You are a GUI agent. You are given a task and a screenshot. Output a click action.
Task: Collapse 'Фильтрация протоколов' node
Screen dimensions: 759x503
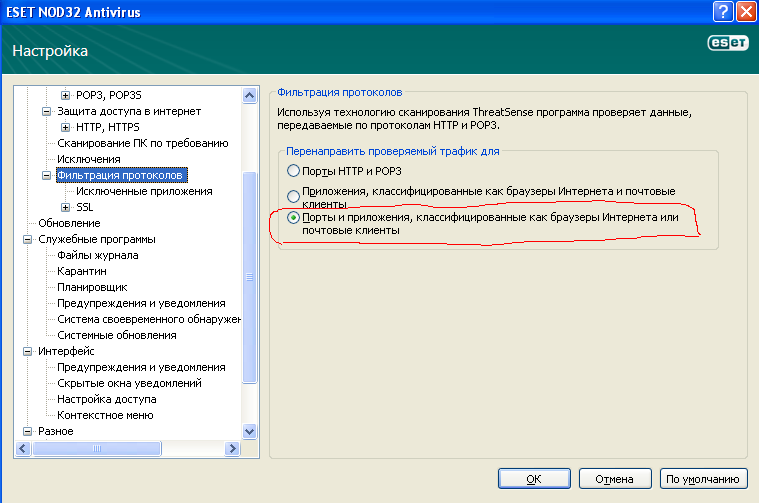pos(46,175)
